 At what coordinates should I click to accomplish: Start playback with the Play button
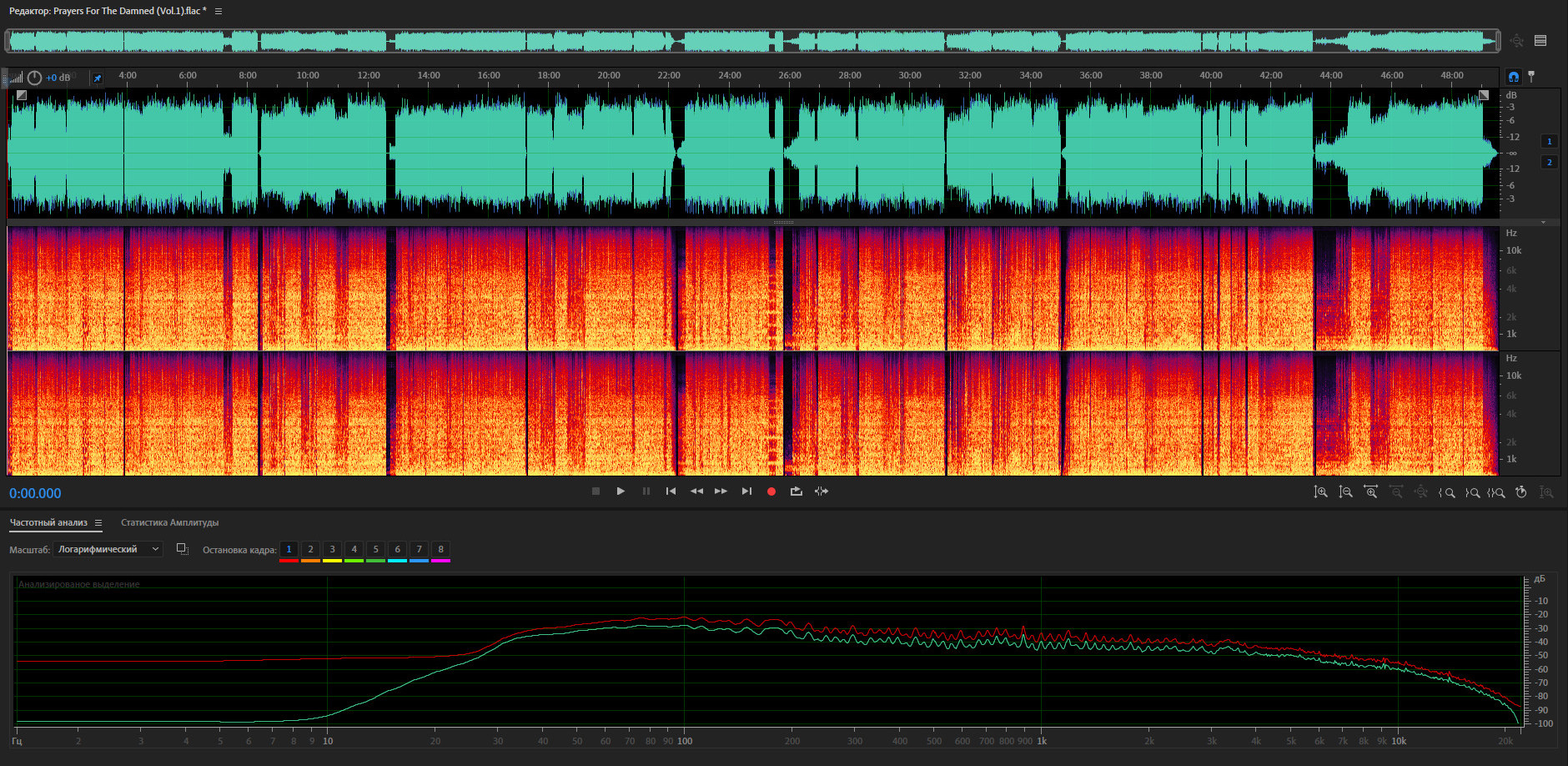coord(621,491)
